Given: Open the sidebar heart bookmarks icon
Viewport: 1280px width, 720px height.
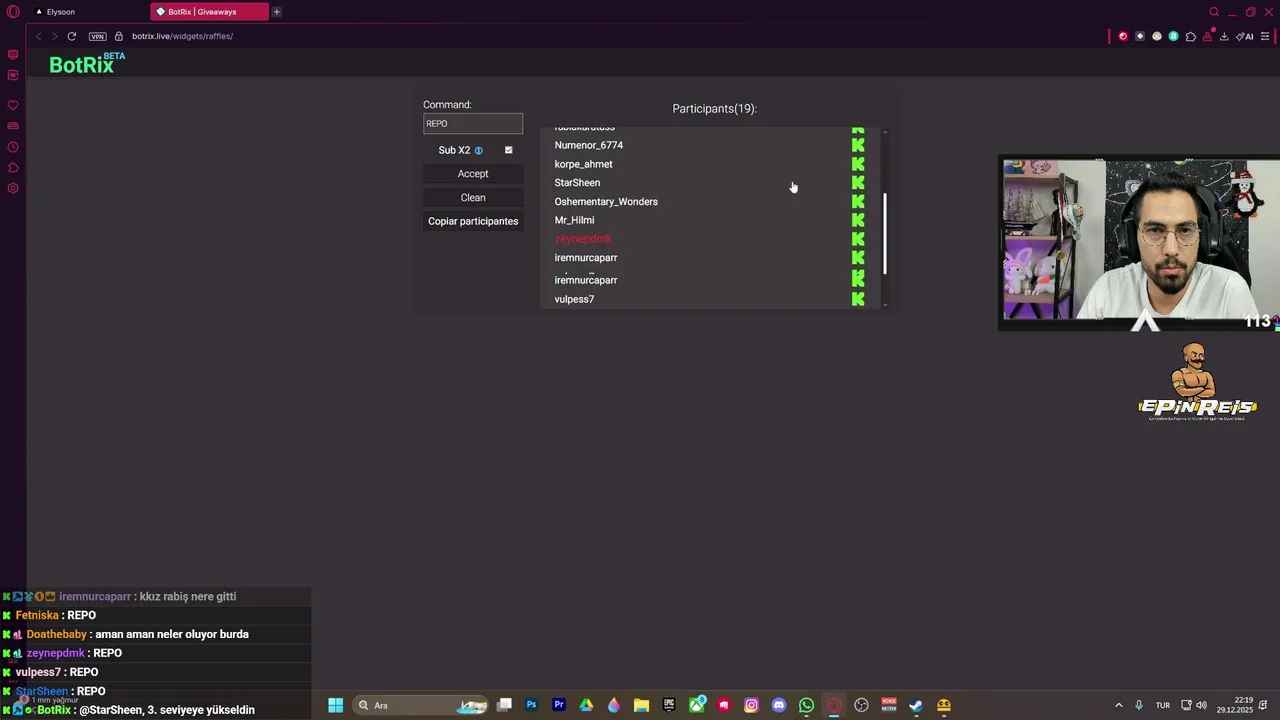Looking at the screenshot, I should (x=13, y=105).
